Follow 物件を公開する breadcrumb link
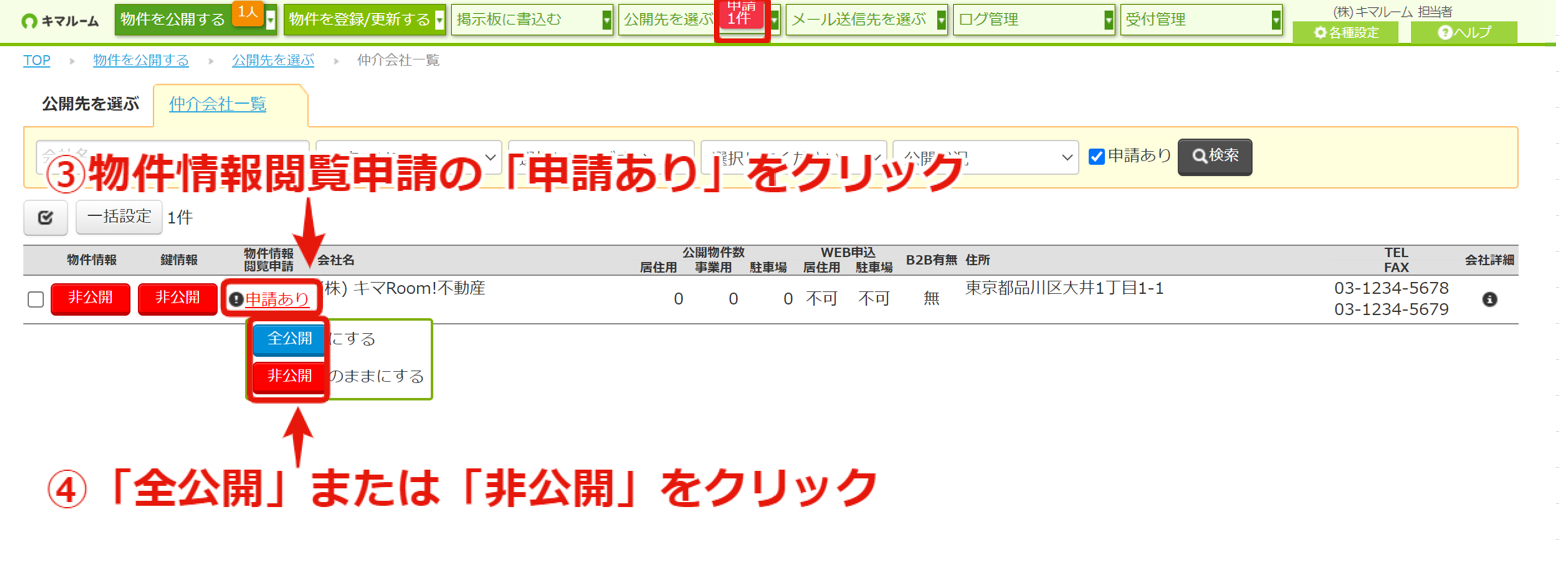The width and height of the screenshot is (1559, 572). (141, 60)
